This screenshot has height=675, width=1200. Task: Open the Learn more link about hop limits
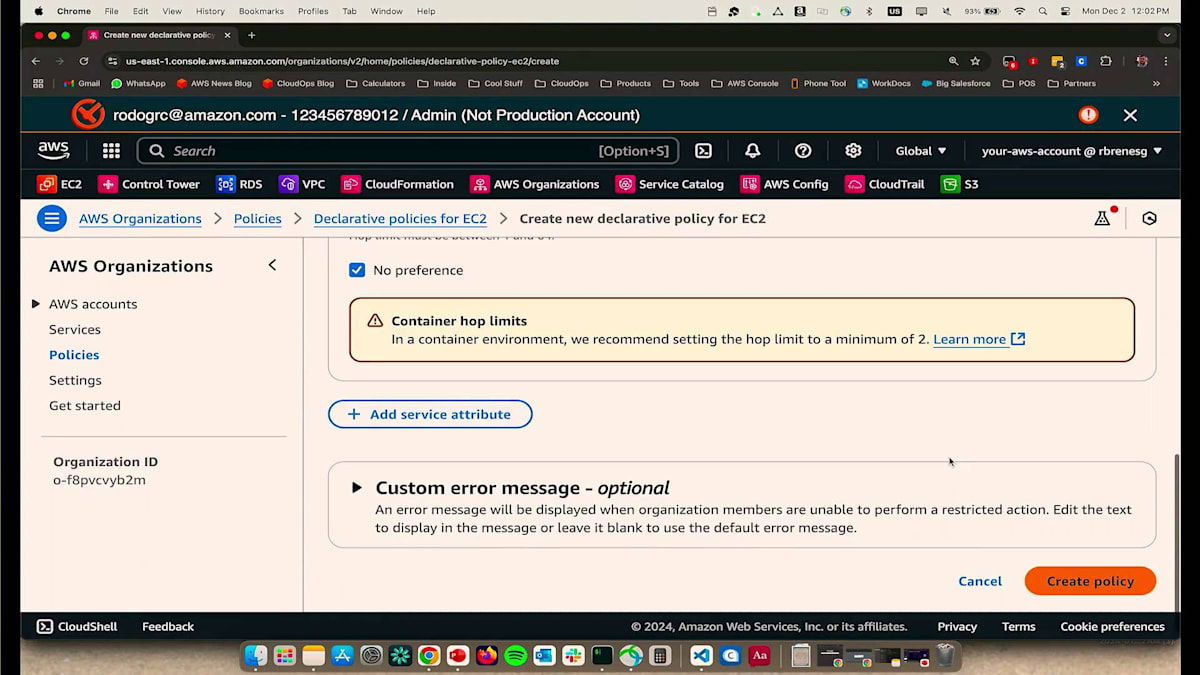[979, 339]
